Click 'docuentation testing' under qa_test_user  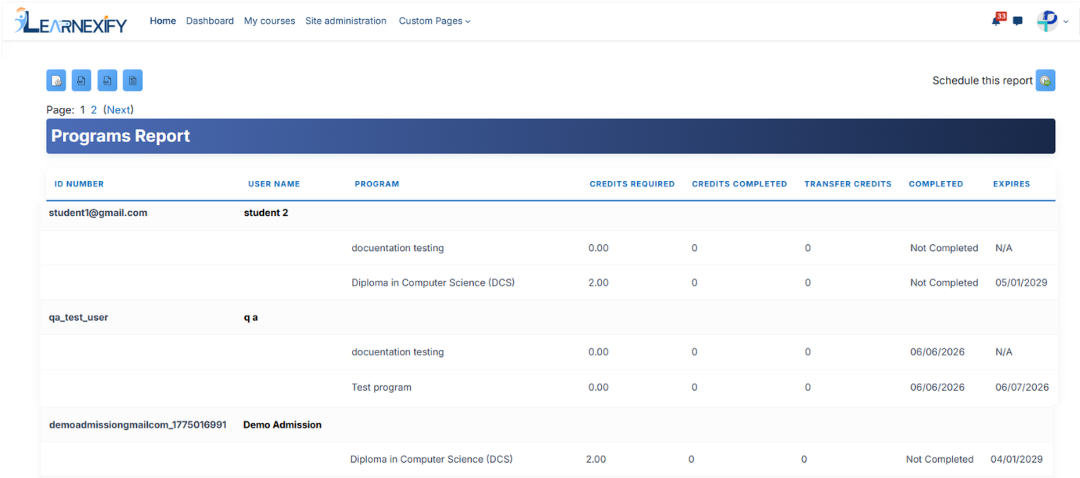click(397, 352)
